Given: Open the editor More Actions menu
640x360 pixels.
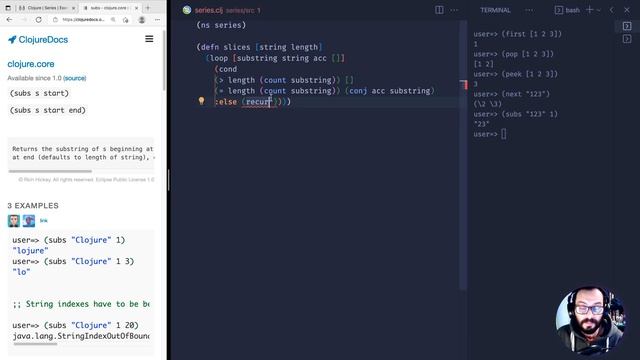Looking at the screenshot, I should coord(454,10).
